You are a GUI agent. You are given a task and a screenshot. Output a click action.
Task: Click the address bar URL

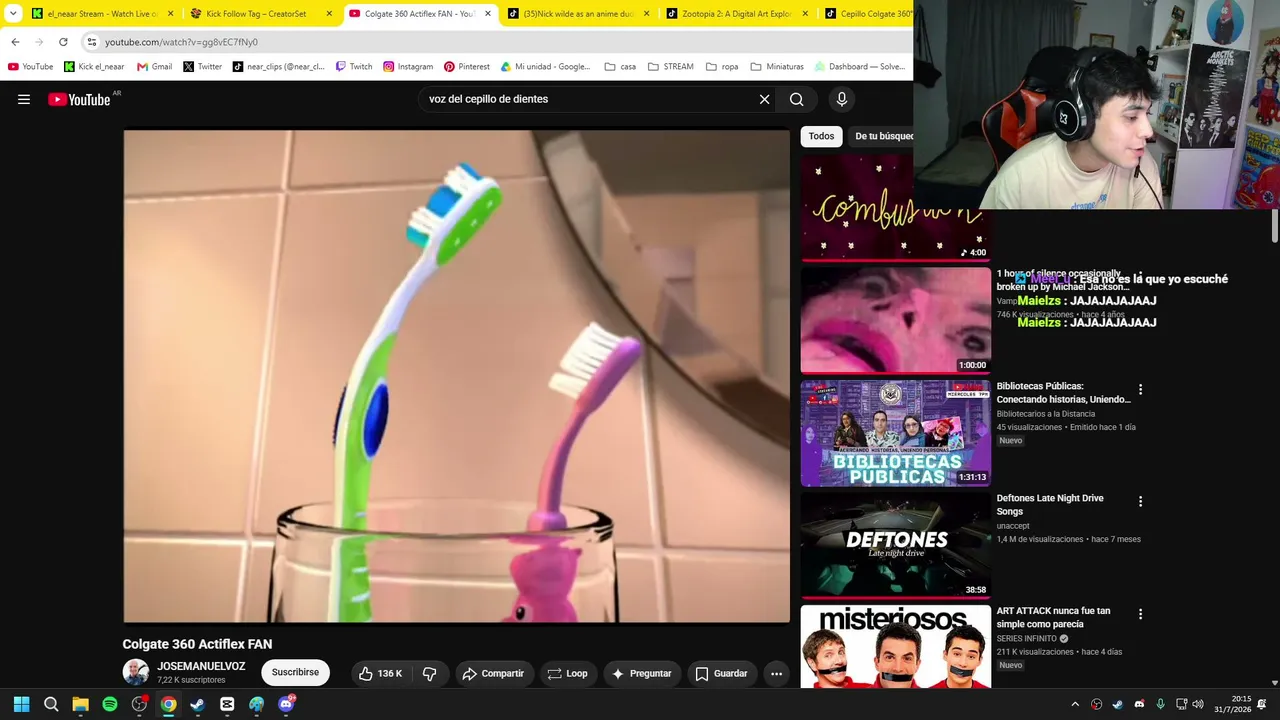182,42
